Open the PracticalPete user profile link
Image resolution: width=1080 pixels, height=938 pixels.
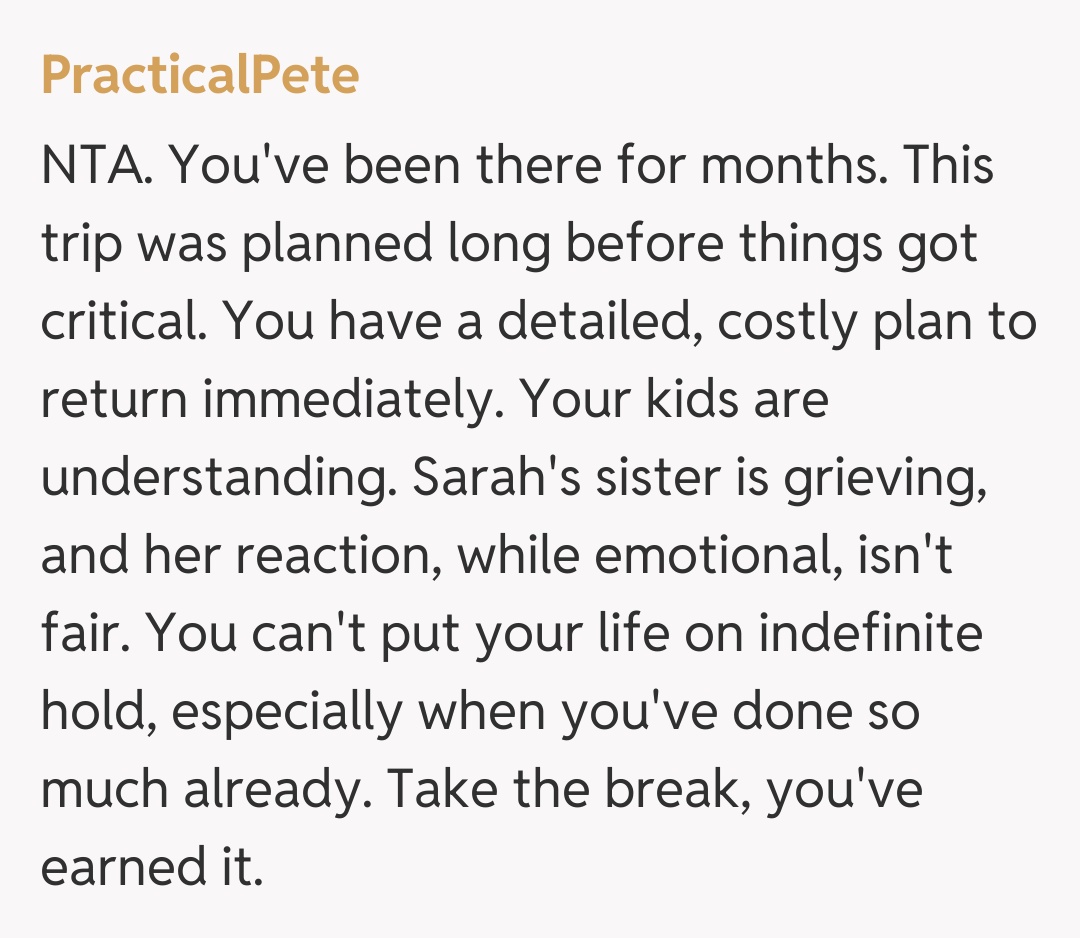click(200, 76)
